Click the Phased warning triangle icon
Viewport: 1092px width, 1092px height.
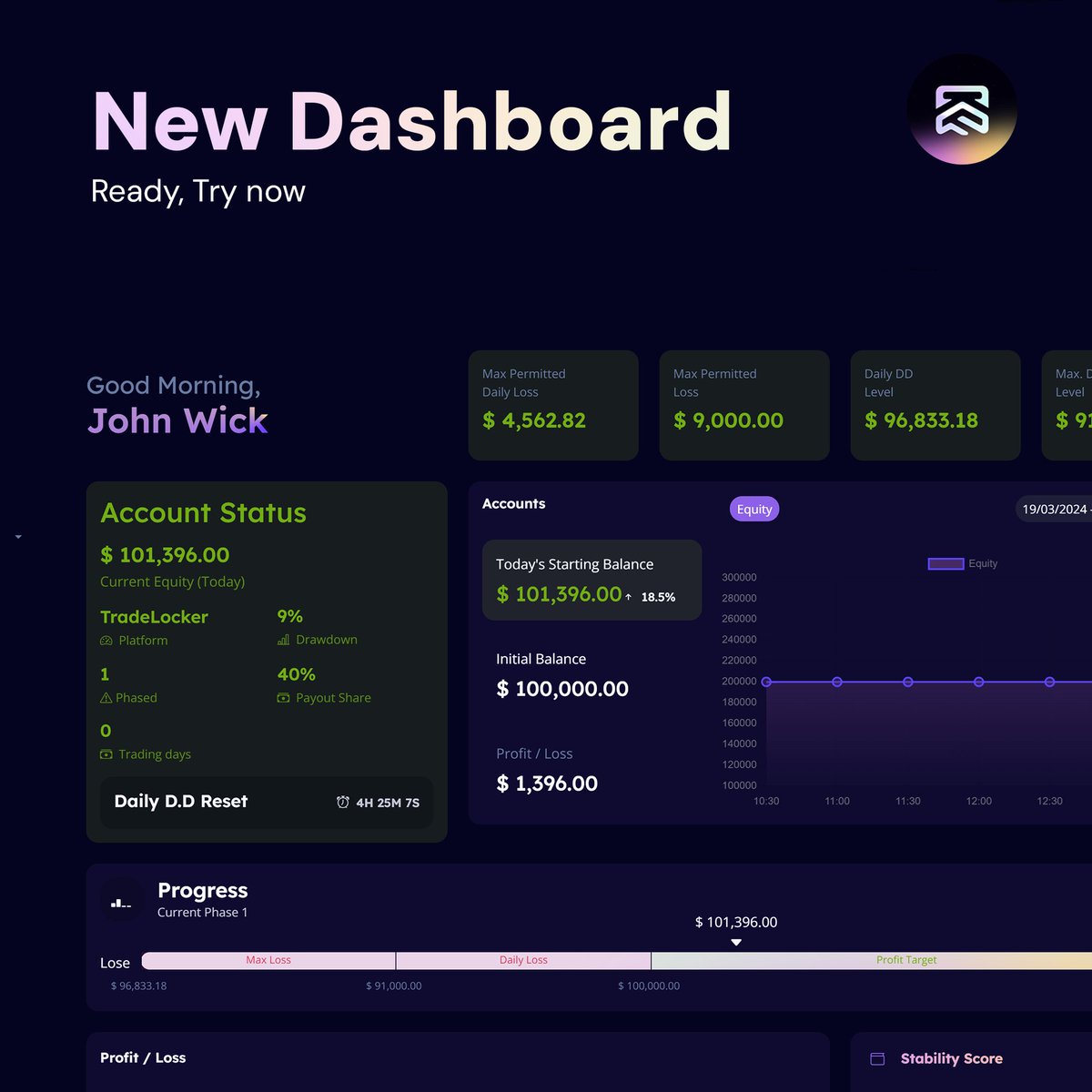tap(106, 698)
